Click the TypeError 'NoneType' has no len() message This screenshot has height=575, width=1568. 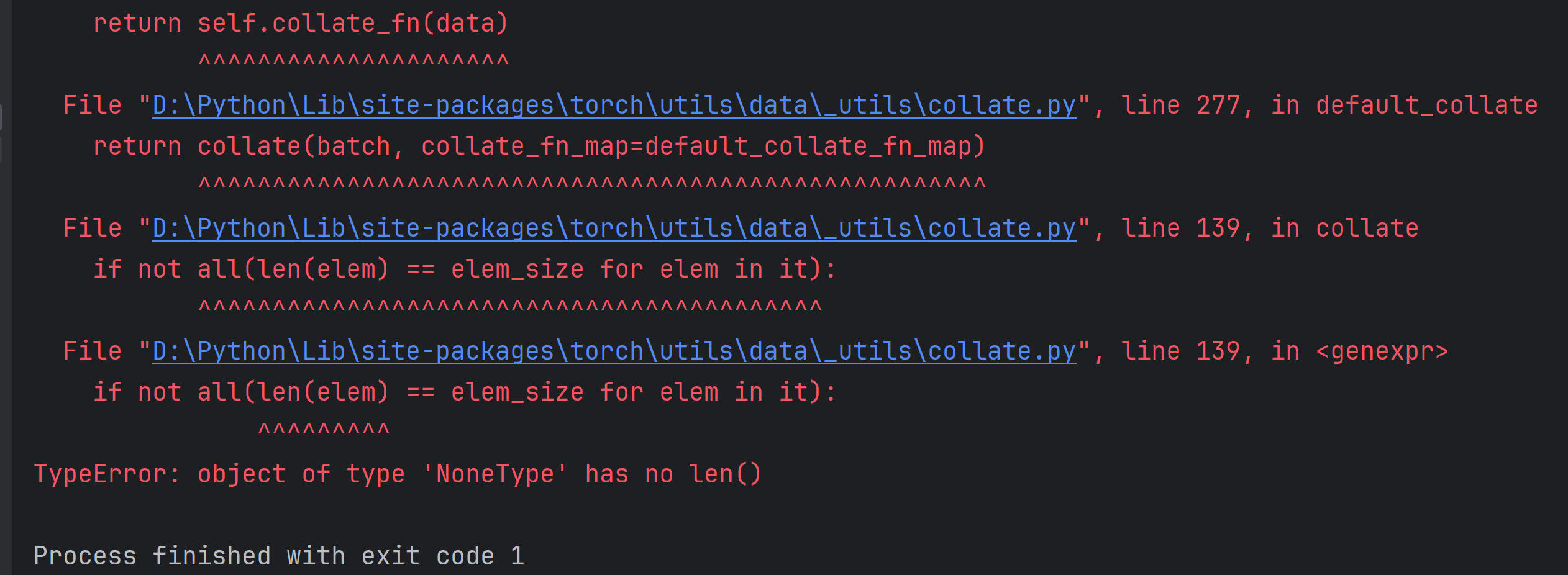point(398,474)
